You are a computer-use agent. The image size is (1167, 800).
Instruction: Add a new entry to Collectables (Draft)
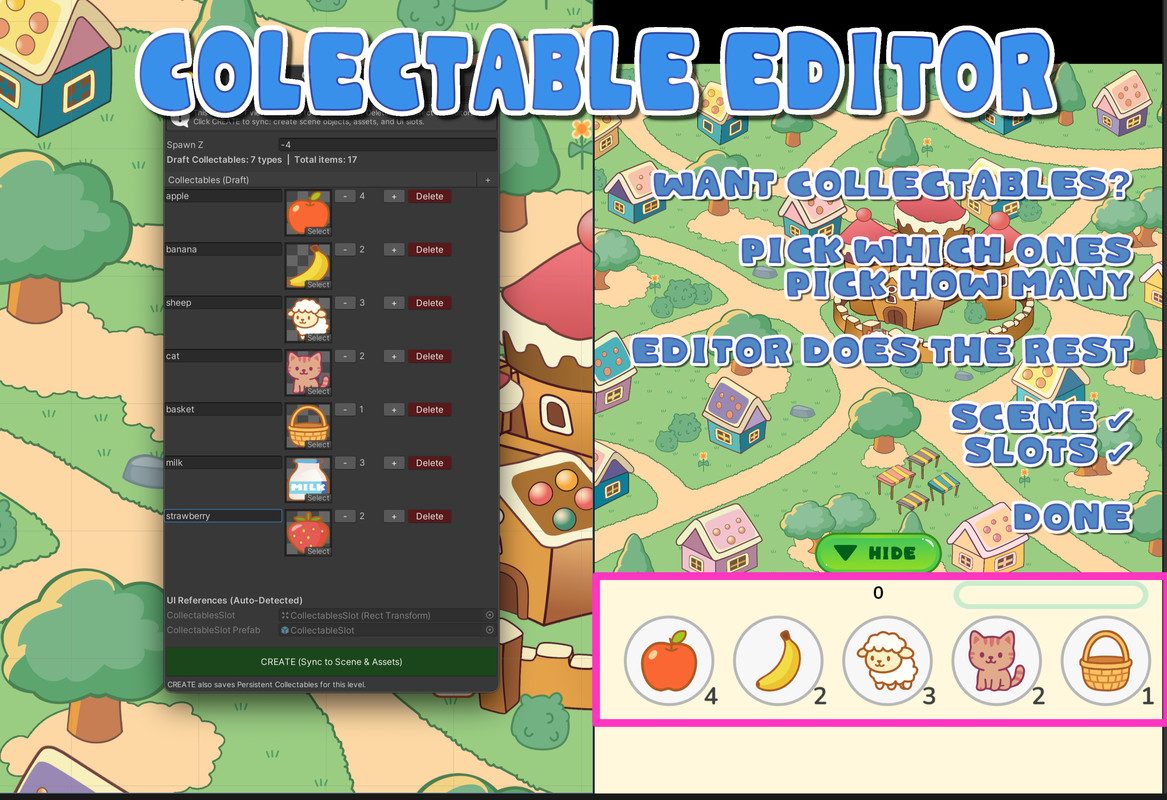pos(487,180)
